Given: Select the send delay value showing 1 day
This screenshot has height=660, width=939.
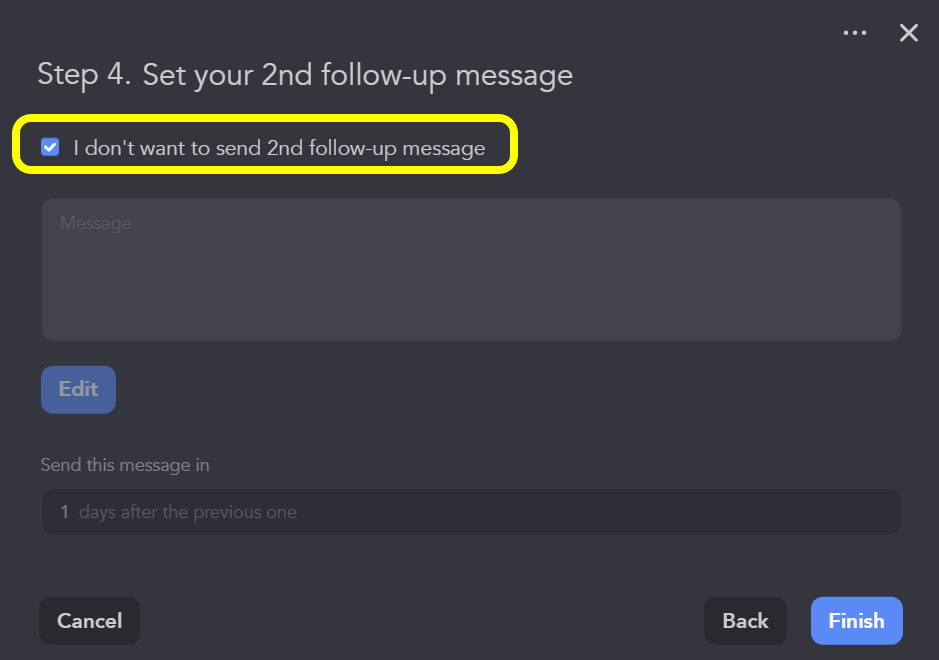Looking at the screenshot, I should pyautogui.click(x=470, y=511).
